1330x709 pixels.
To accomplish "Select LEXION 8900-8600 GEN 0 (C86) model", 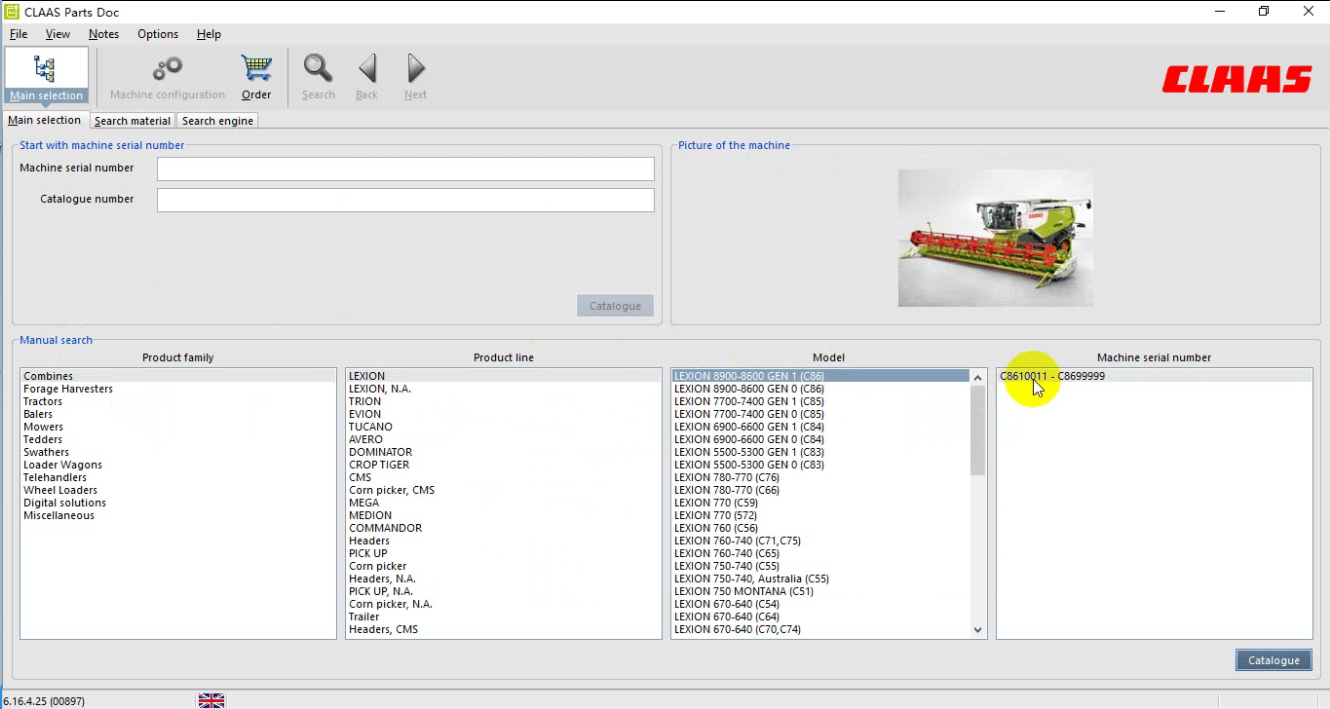I will [821, 389].
